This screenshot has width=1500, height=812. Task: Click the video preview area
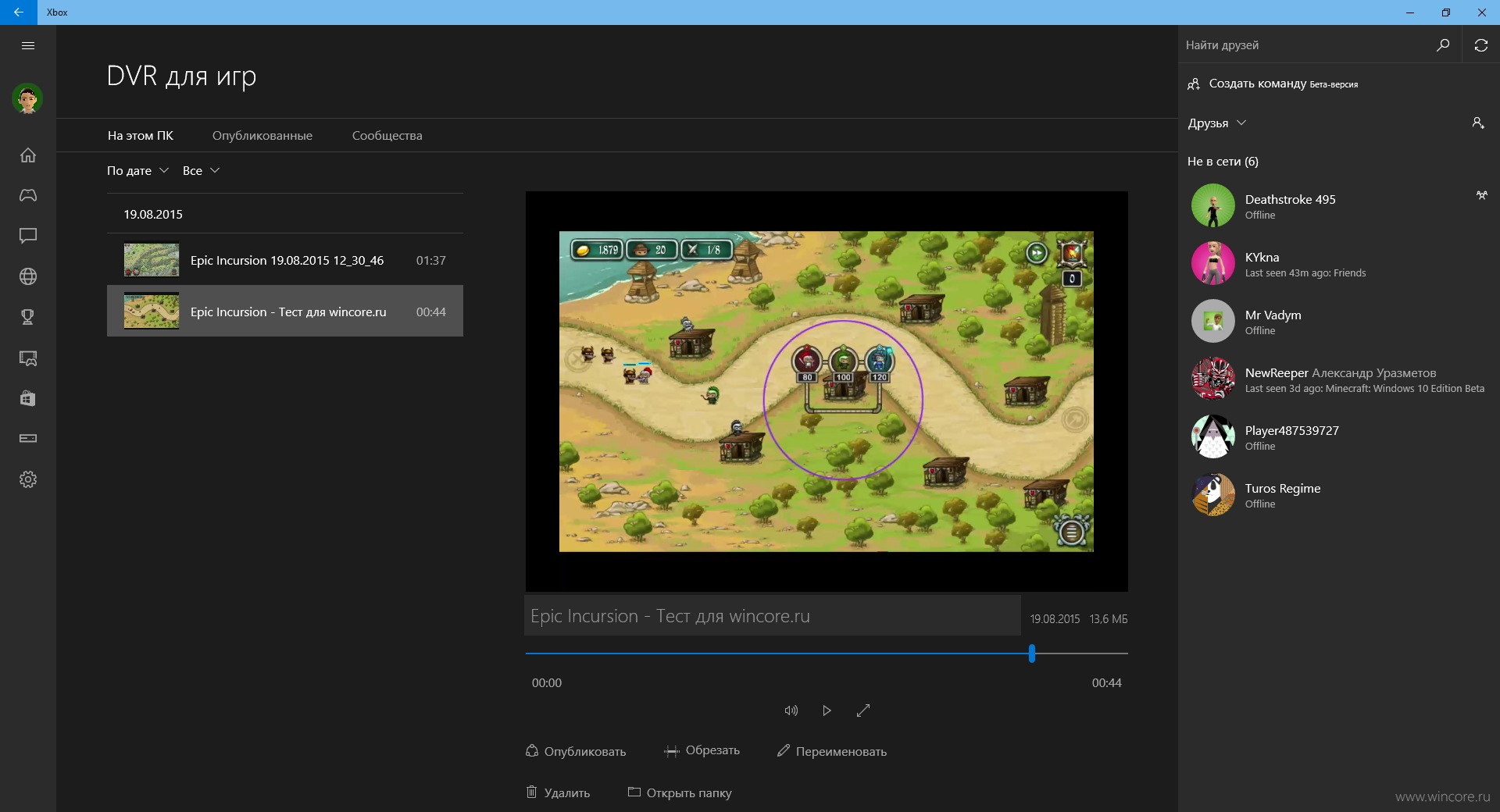pyautogui.click(x=827, y=391)
